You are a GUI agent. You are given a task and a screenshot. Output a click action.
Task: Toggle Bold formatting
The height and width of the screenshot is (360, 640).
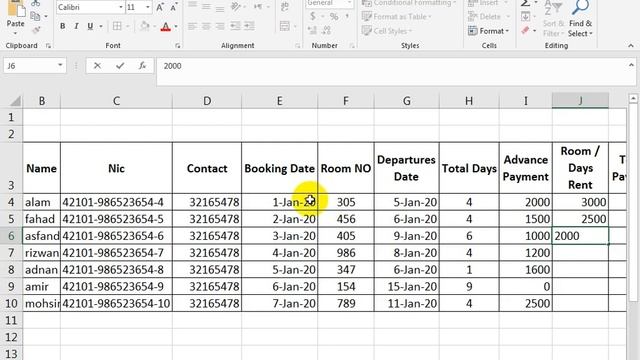point(62,26)
